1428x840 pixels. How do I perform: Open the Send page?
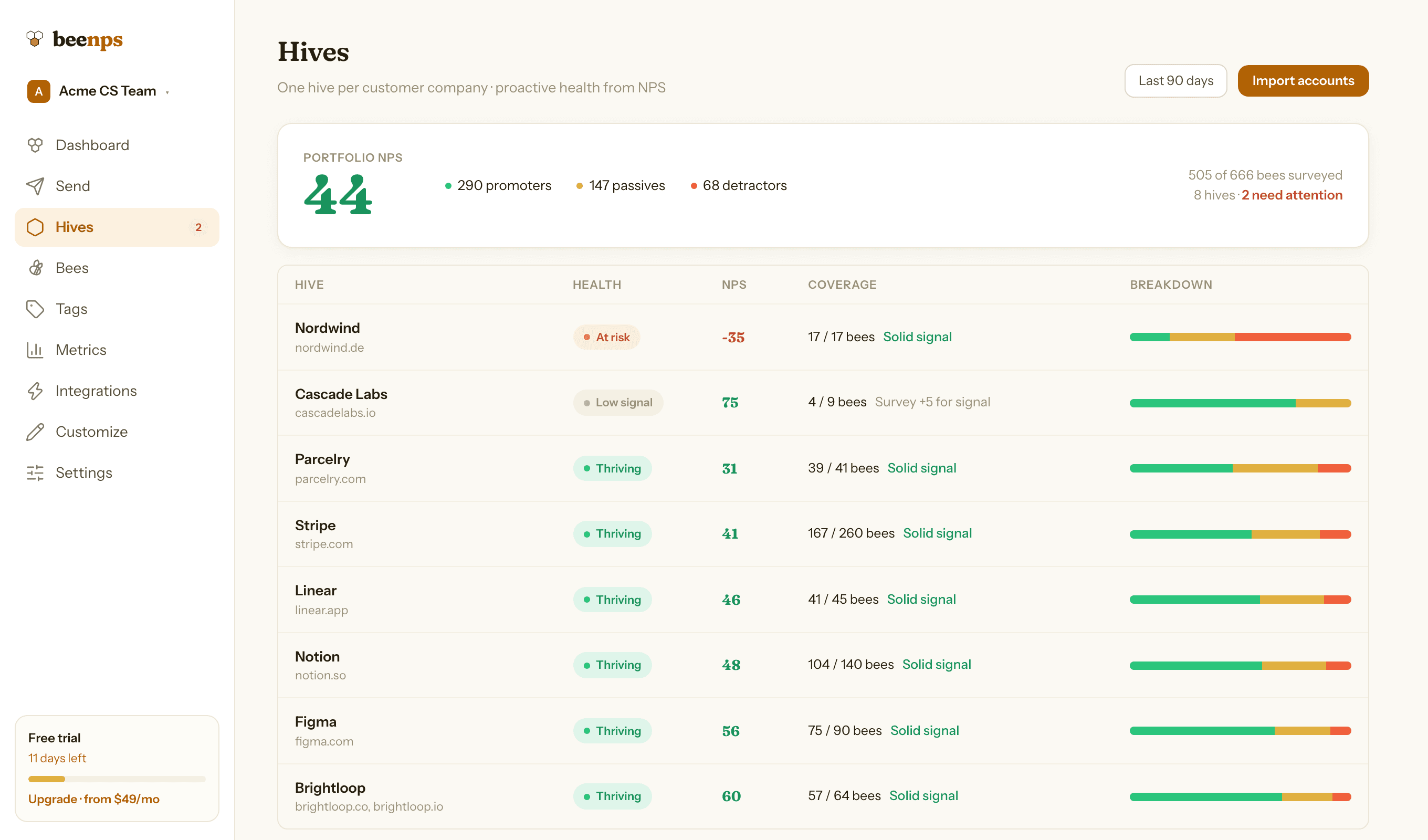[117, 186]
